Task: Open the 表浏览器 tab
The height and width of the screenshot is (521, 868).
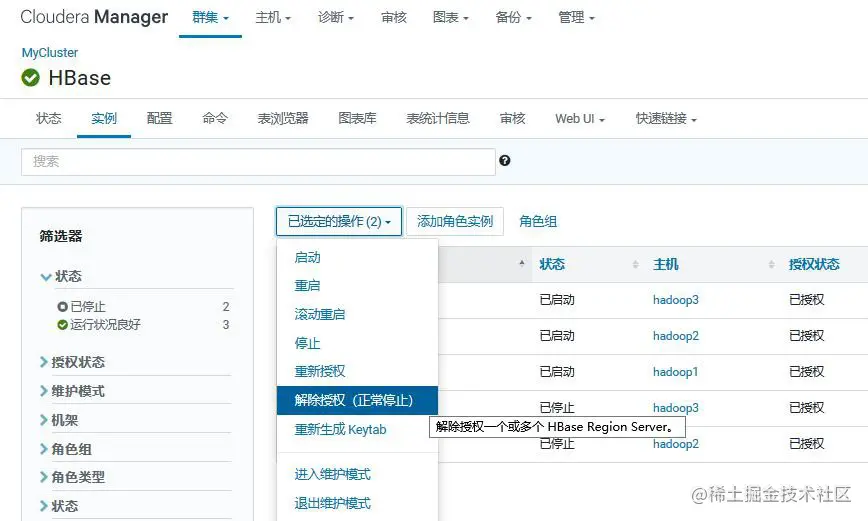Action: 283,118
